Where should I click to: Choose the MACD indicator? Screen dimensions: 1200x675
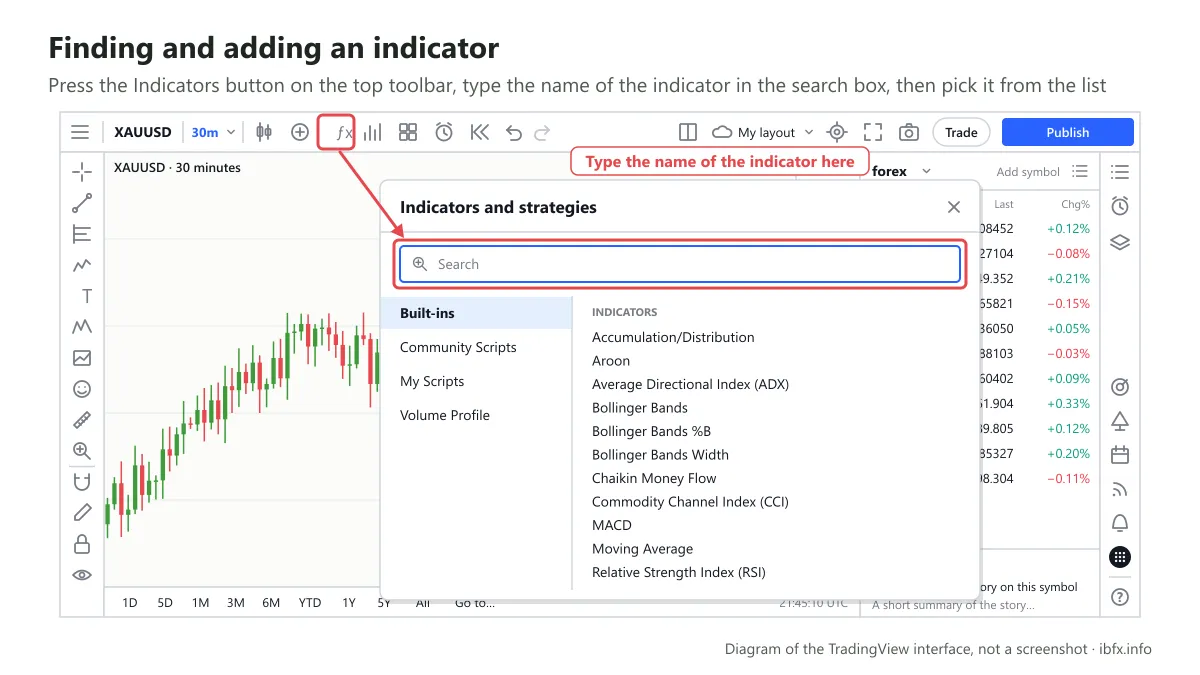tap(612, 525)
